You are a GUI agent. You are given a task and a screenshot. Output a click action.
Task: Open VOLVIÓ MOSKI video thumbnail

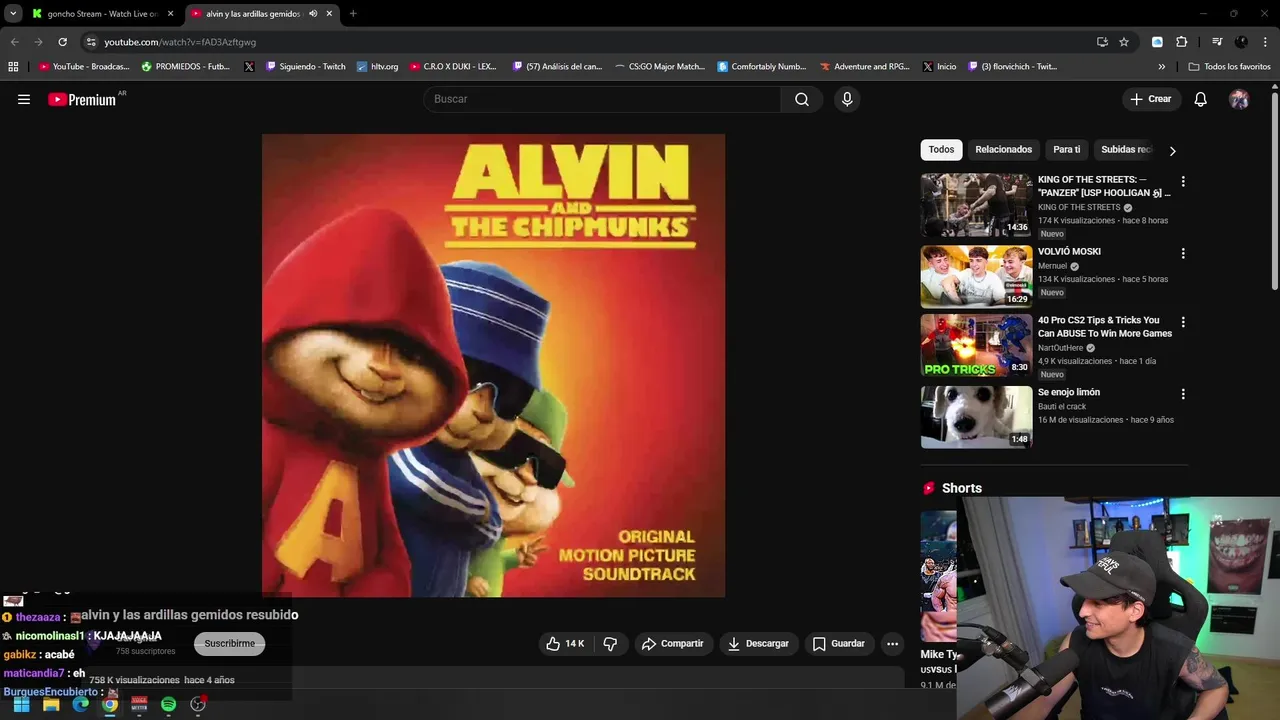pyautogui.click(x=976, y=277)
